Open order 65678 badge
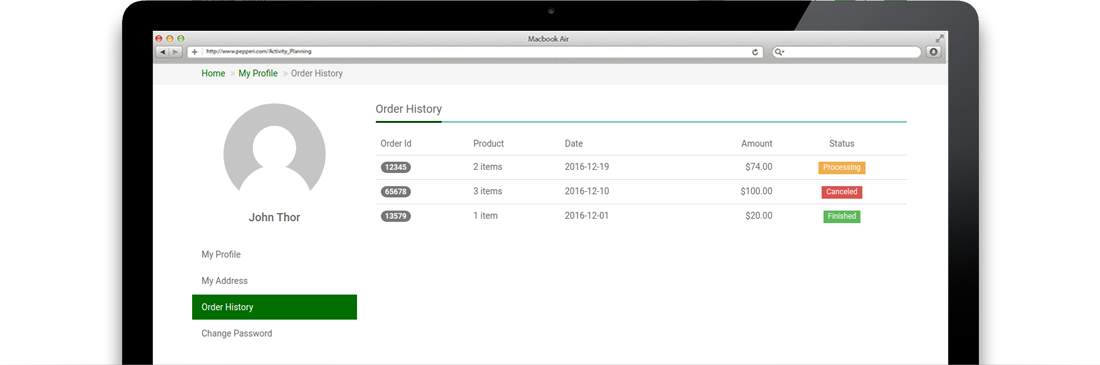The width and height of the screenshot is (1100, 365). [x=396, y=192]
